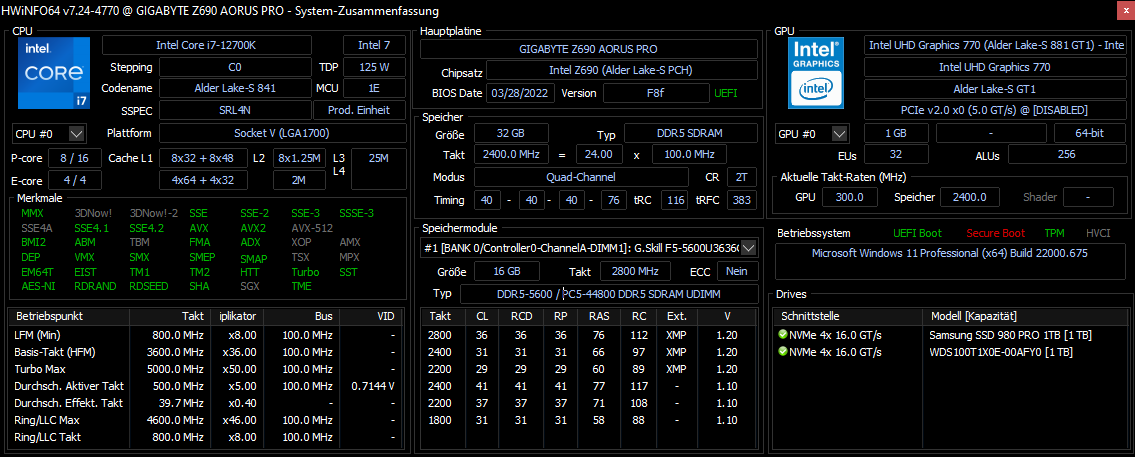
Task: Click the SGX feature flag
Action: (x=249, y=285)
